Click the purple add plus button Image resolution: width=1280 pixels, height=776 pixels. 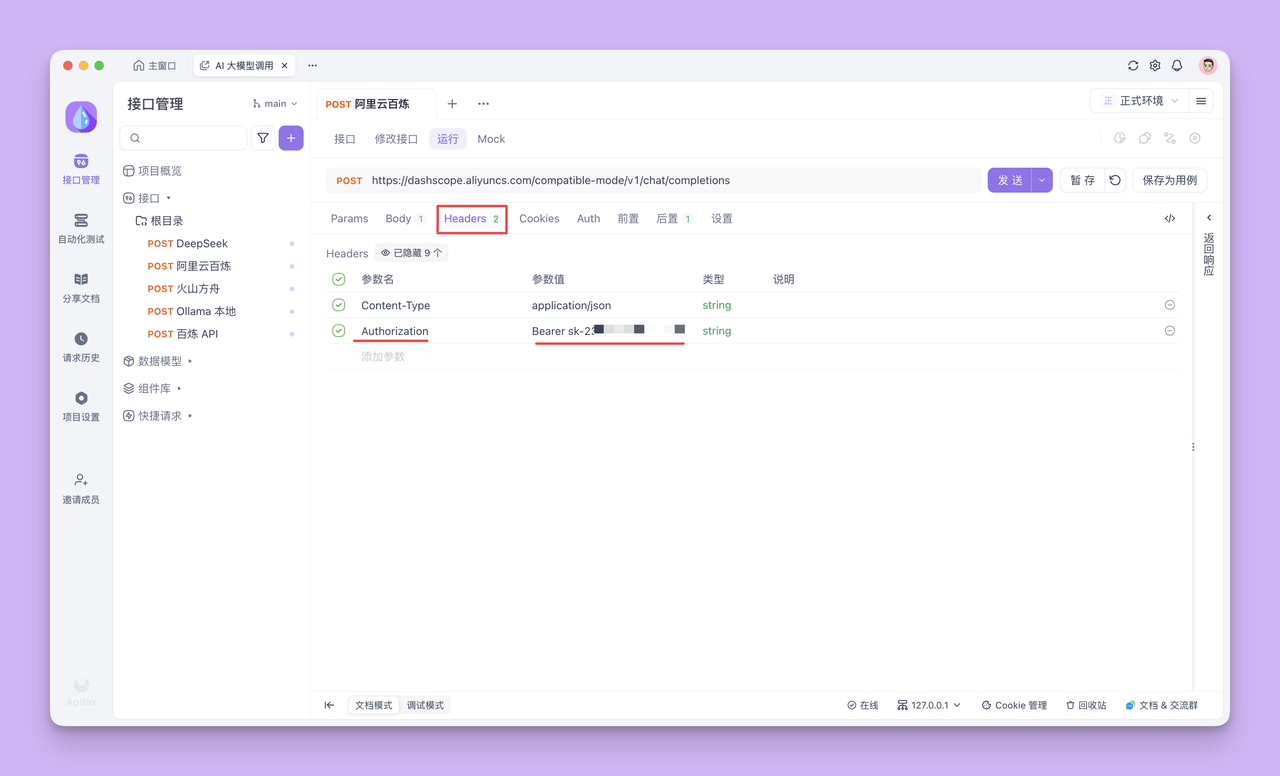coord(291,138)
